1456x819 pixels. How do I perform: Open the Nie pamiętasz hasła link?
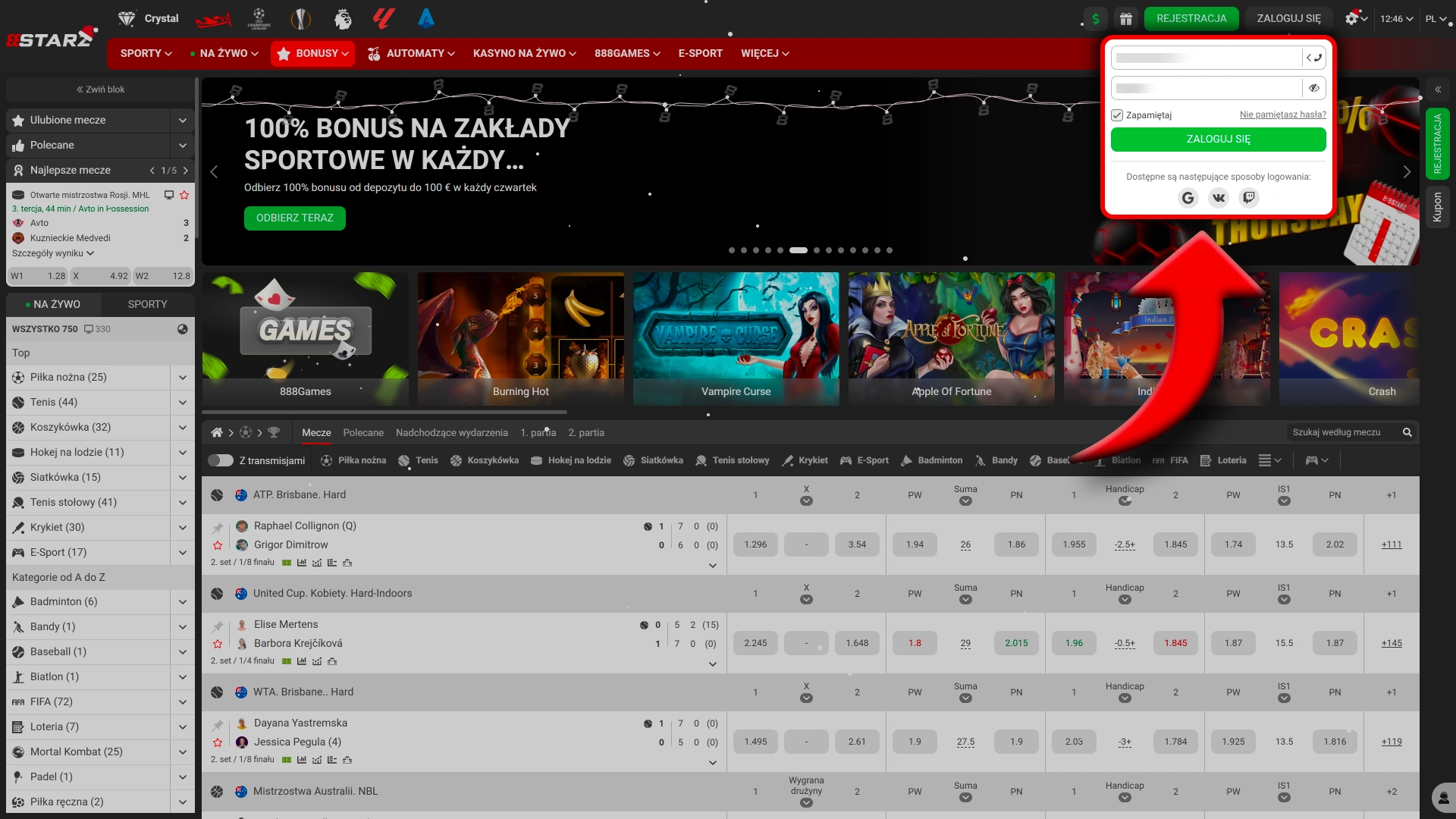point(1282,115)
